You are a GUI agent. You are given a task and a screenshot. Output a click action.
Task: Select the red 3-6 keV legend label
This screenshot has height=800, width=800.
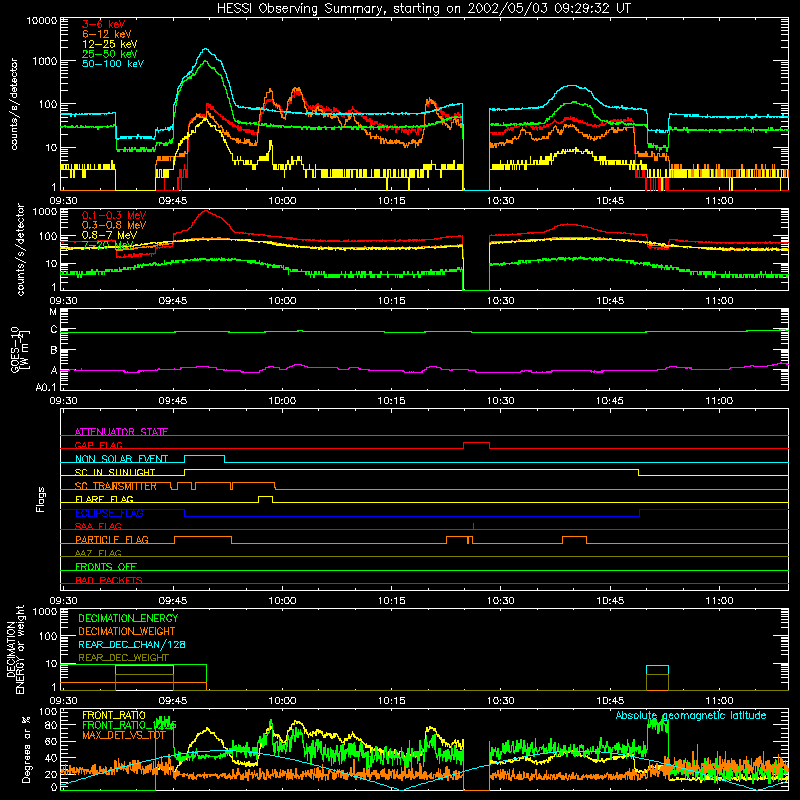[103, 24]
